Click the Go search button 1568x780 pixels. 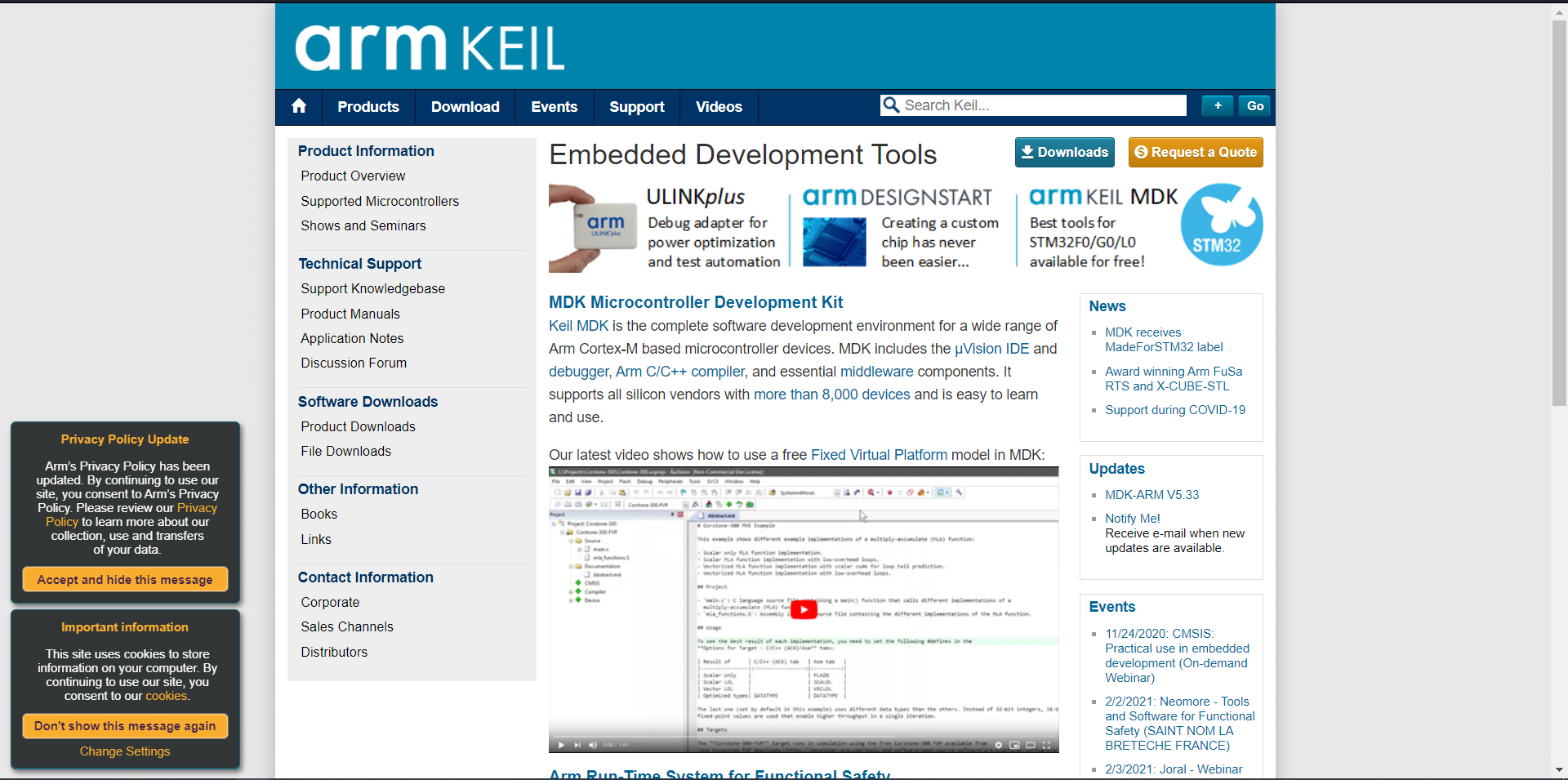coord(1254,105)
